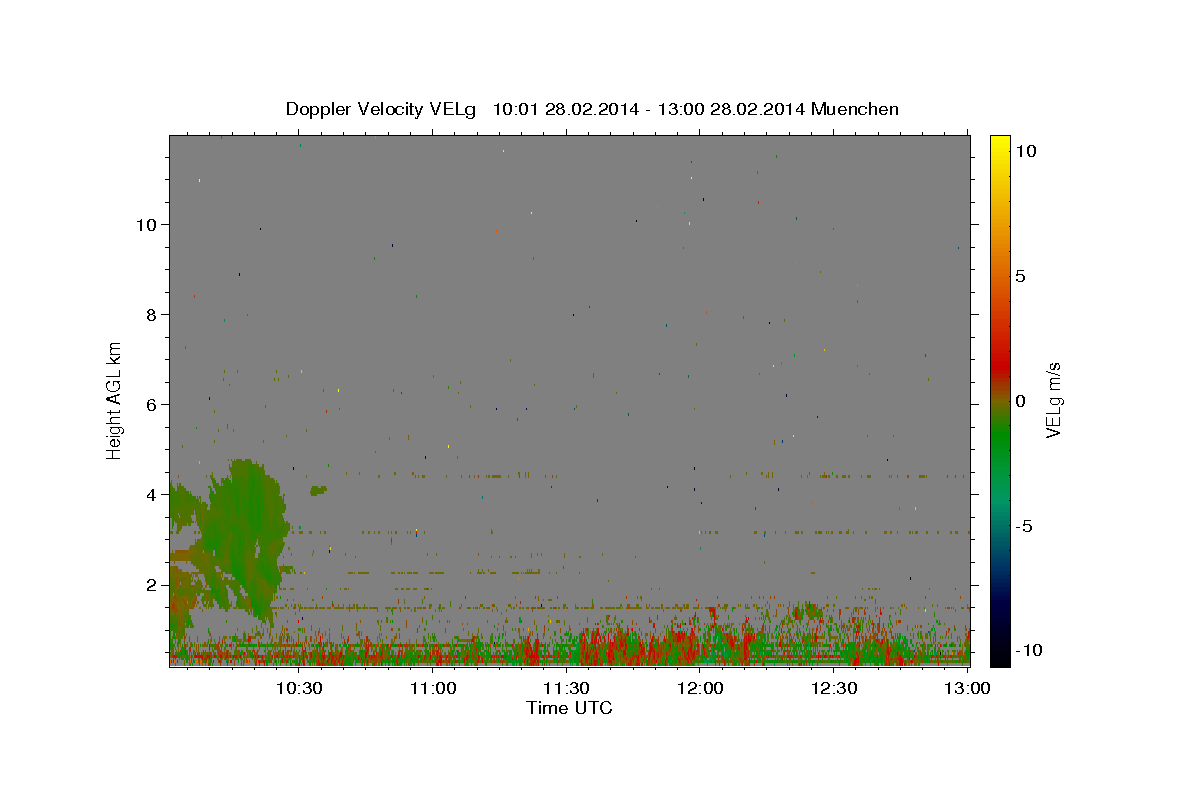Pick the black bottom of the colorbar
Screen dimensions: 1200x800
(999, 655)
